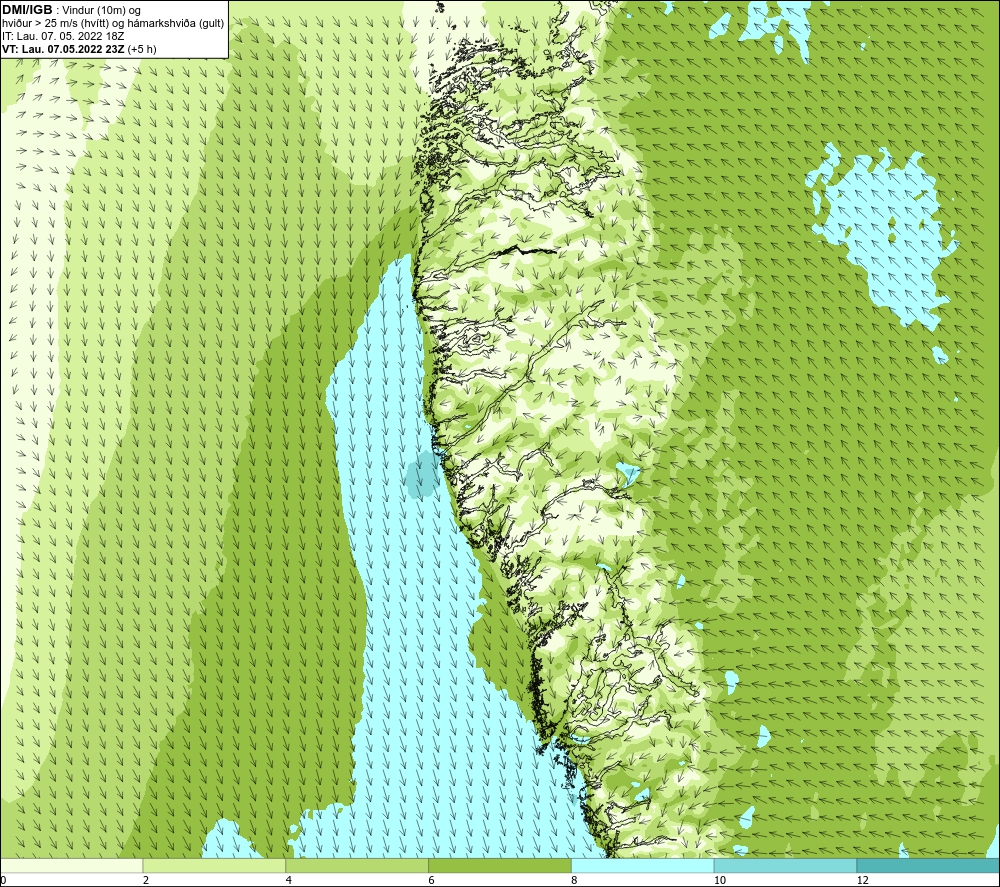This screenshot has height=887, width=1000.
Task: Click the scale label '8'
Action: click(x=575, y=880)
